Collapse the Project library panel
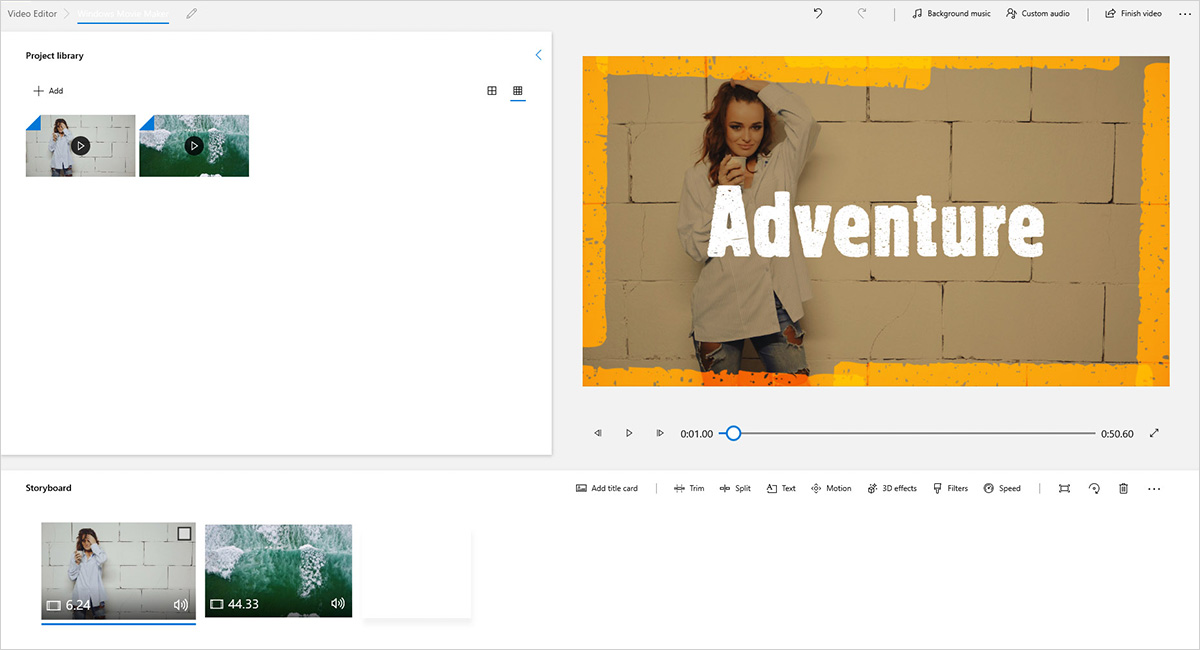Viewport: 1200px width, 650px height. point(538,55)
